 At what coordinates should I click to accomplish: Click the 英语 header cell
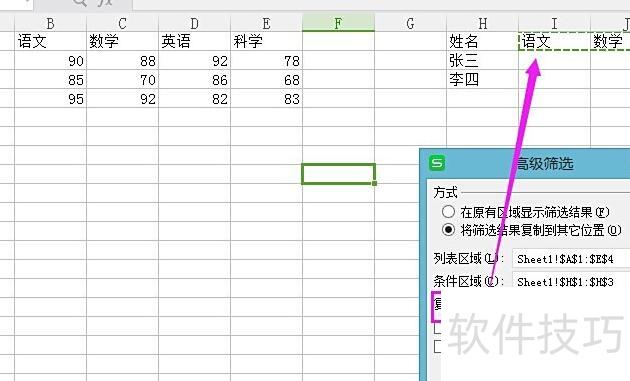(194, 41)
